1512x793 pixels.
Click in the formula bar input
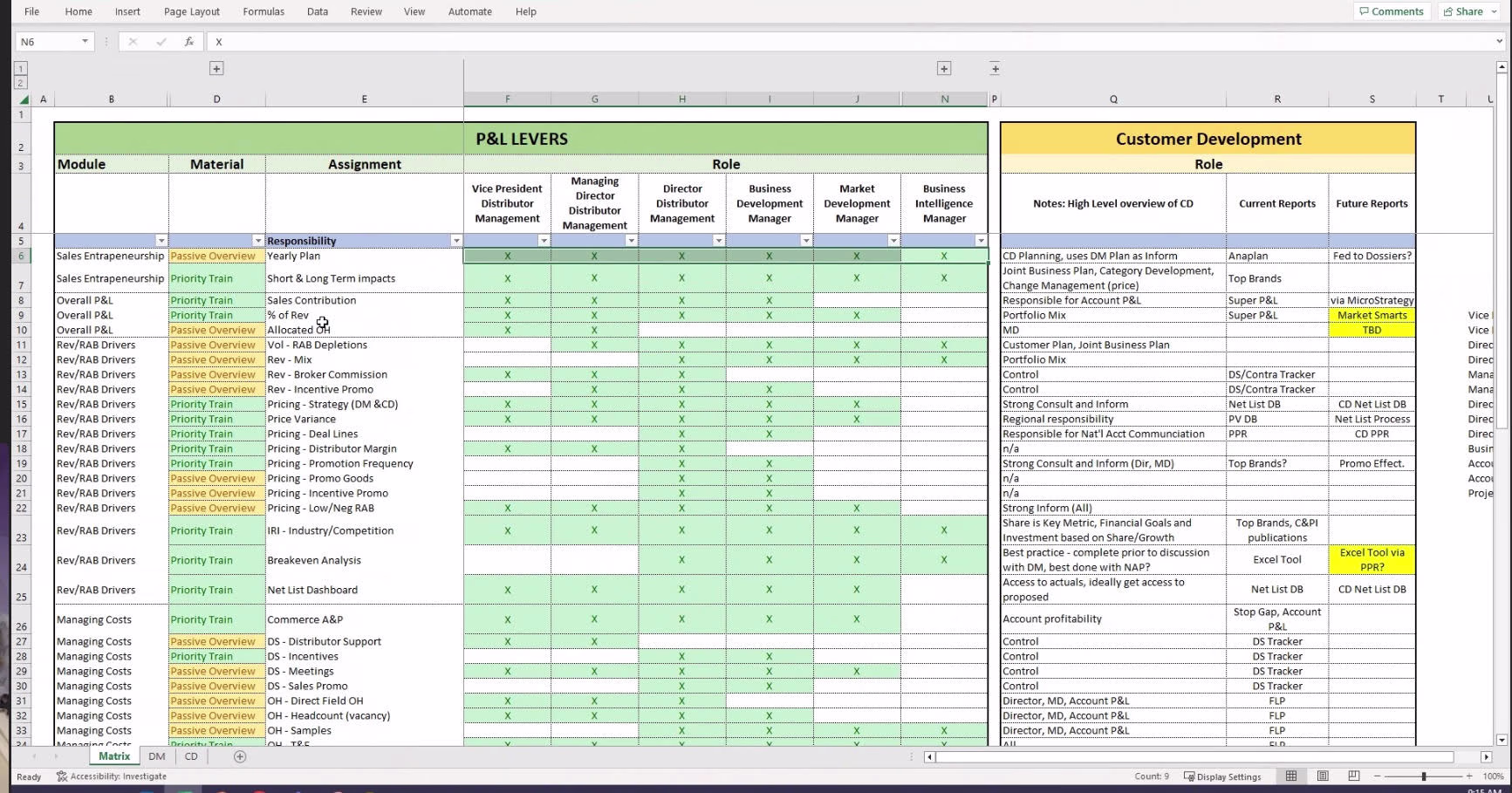click(x=851, y=42)
